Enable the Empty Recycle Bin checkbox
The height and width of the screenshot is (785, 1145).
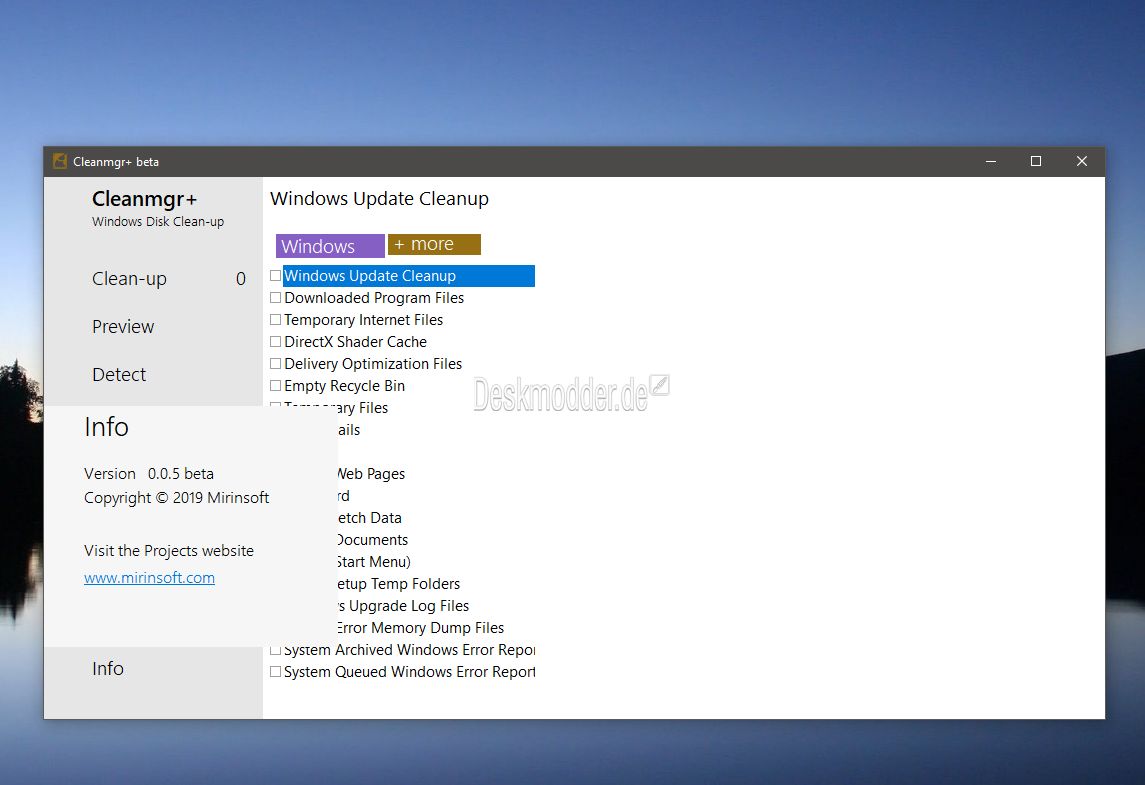275,386
